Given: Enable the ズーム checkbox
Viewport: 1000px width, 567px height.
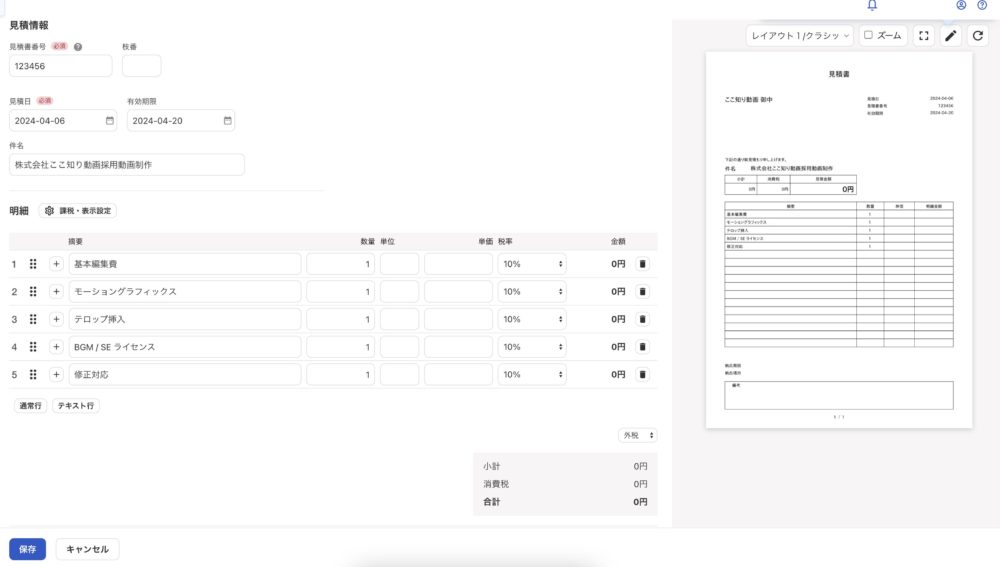Looking at the screenshot, I should click(x=869, y=36).
